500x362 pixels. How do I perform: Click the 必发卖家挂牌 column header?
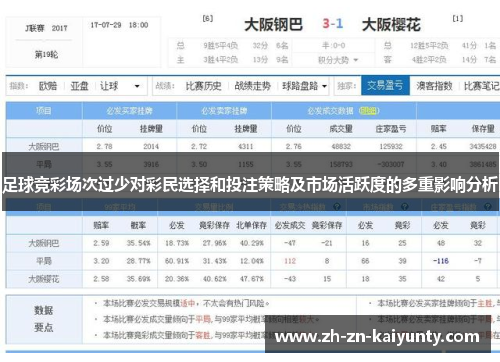[224, 111]
